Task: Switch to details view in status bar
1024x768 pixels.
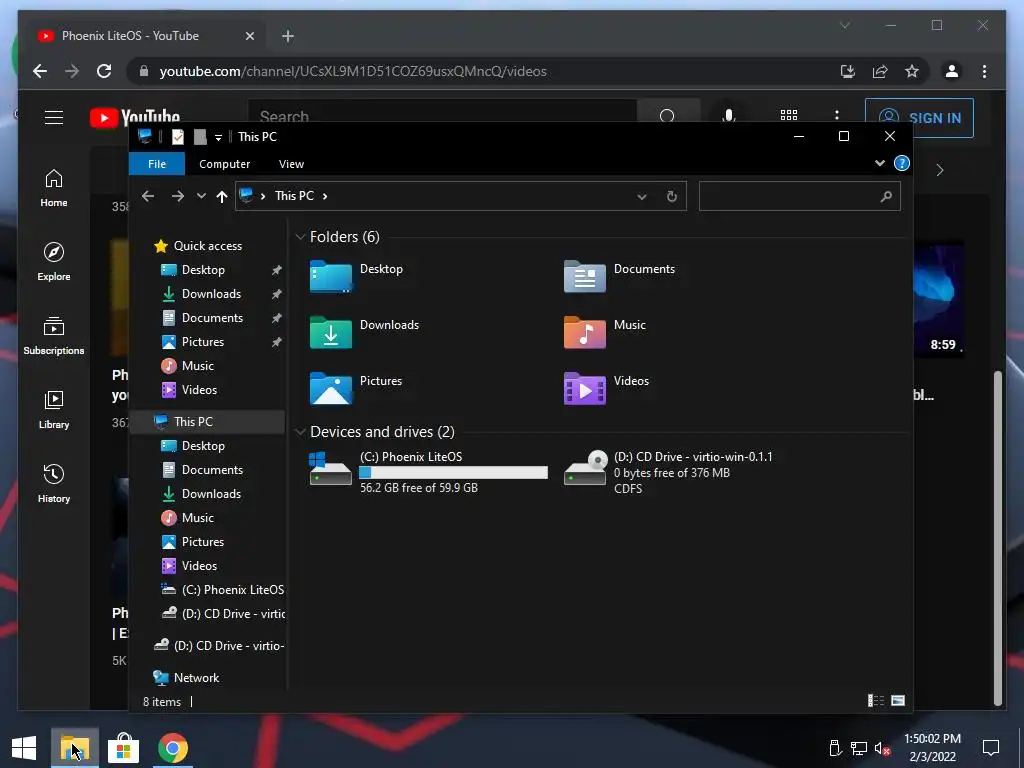Action: click(876, 701)
